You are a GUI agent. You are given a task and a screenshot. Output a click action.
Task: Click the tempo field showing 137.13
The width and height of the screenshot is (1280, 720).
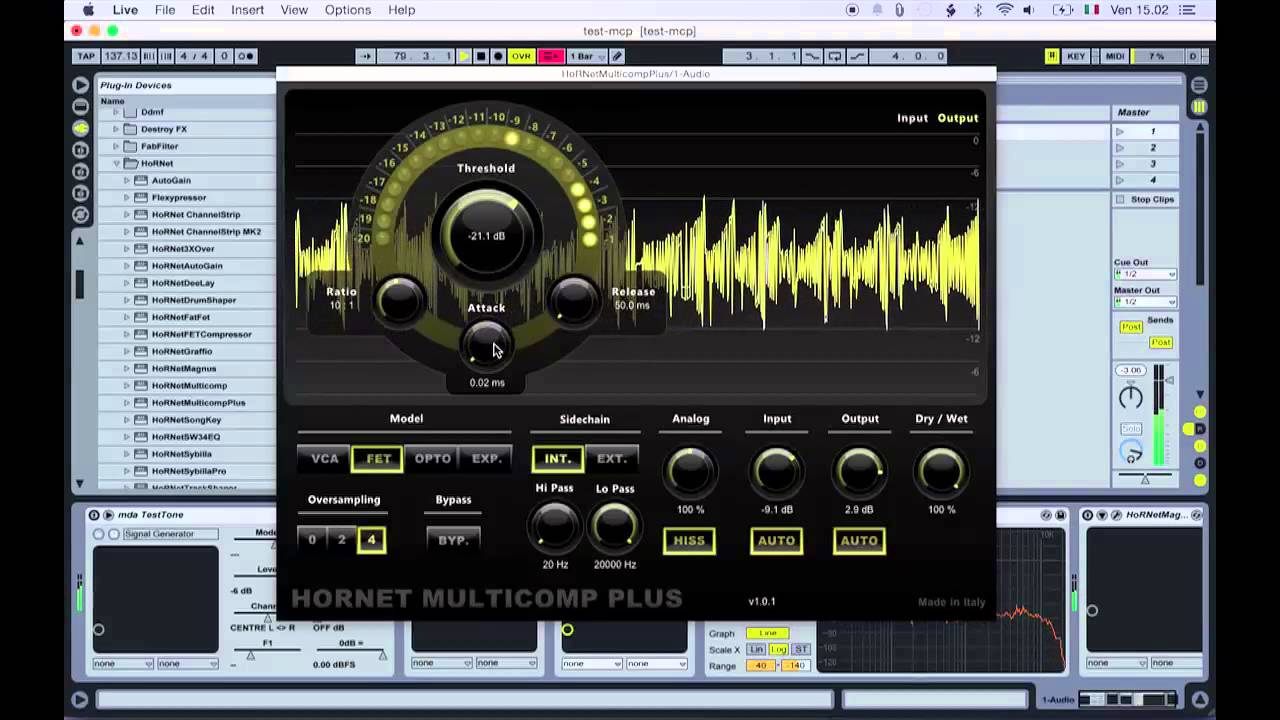click(120, 56)
